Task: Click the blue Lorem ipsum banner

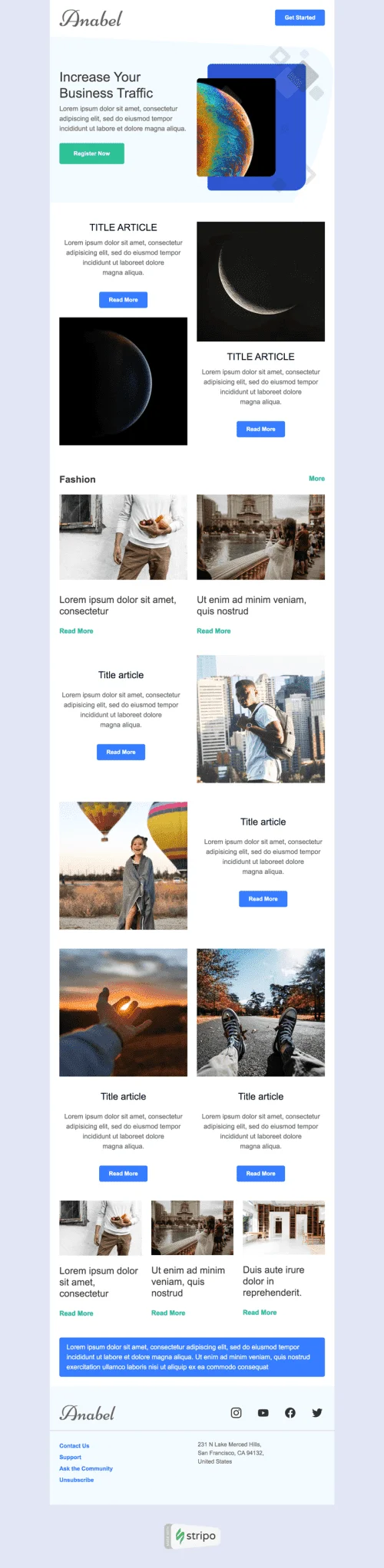Action: click(192, 1356)
